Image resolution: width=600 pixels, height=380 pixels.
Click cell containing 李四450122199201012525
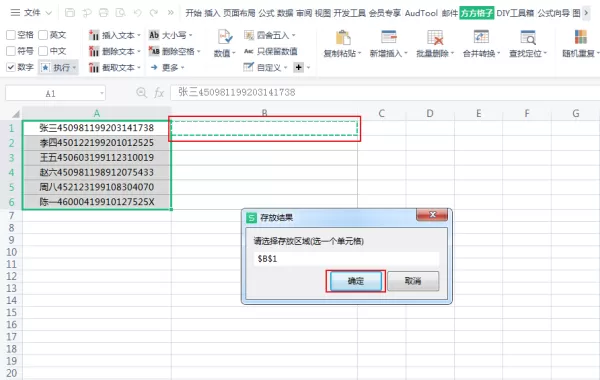click(97, 143)
